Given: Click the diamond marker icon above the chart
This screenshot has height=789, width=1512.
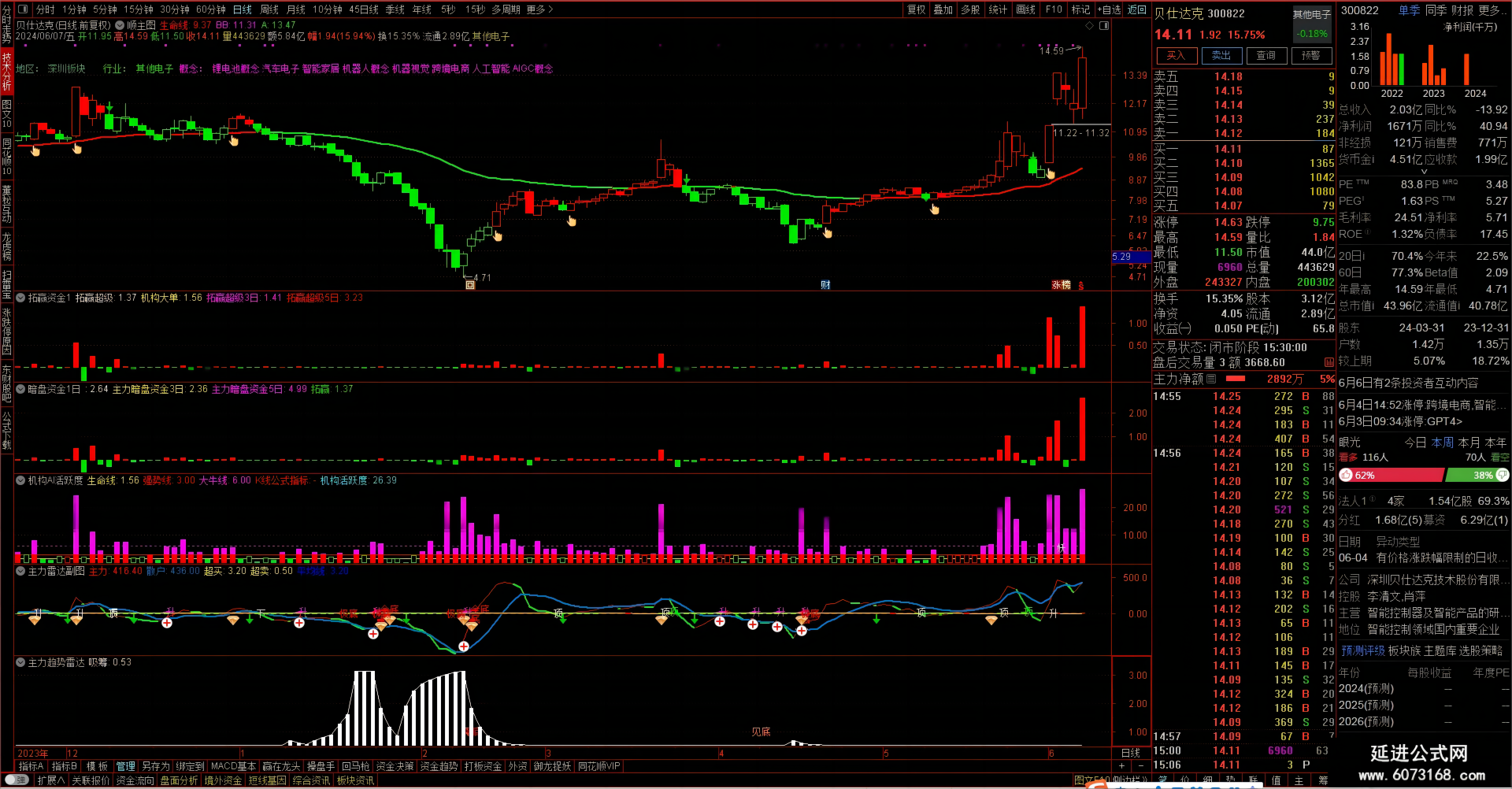Looking at the screenshot, I should pyautogui.click(x=1090, y=25).
